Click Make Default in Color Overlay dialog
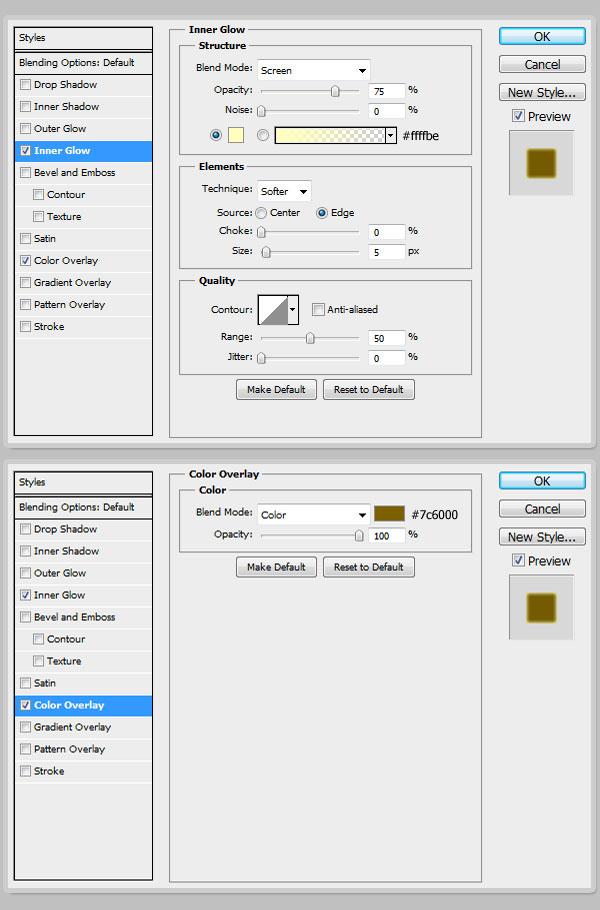The height and width of the screenshot is (910, 600). click(x=276, y=567)
